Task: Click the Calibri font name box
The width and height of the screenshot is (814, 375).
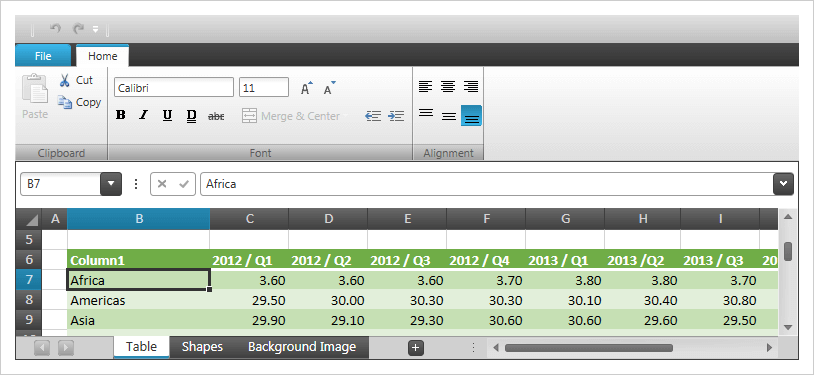Action: [174, 88]
